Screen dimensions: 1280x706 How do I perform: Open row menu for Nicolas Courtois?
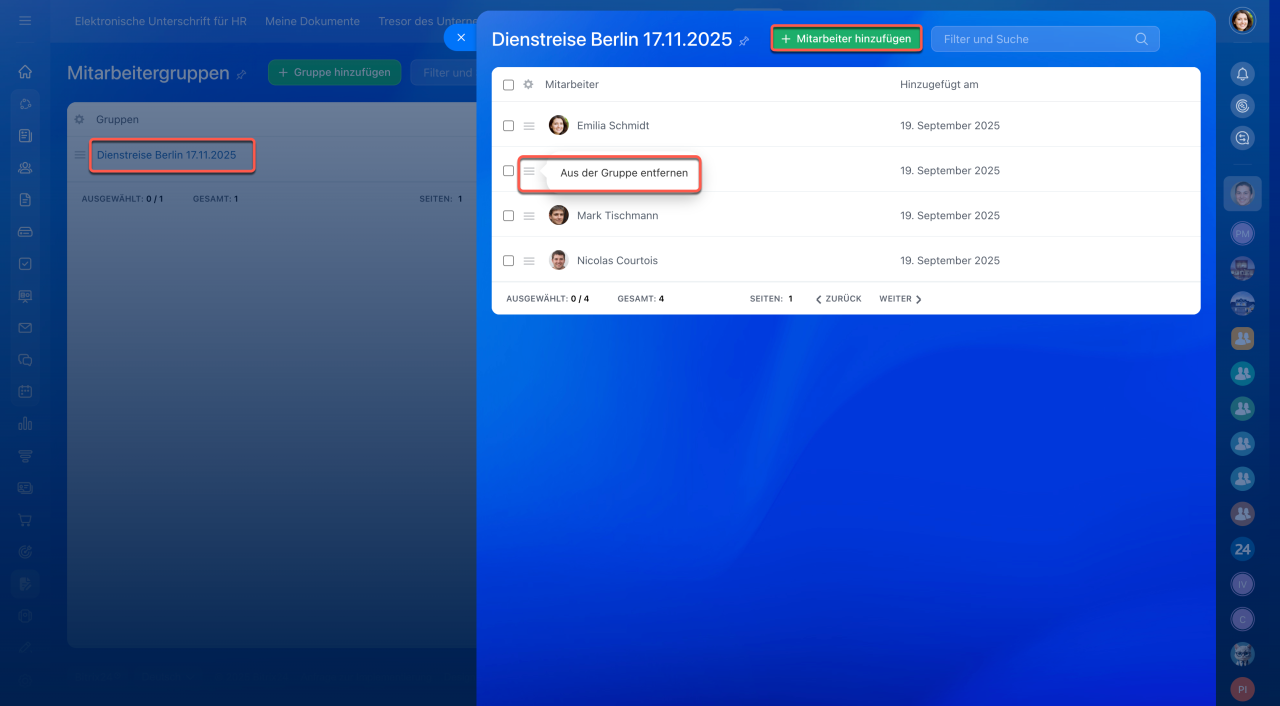529,261
